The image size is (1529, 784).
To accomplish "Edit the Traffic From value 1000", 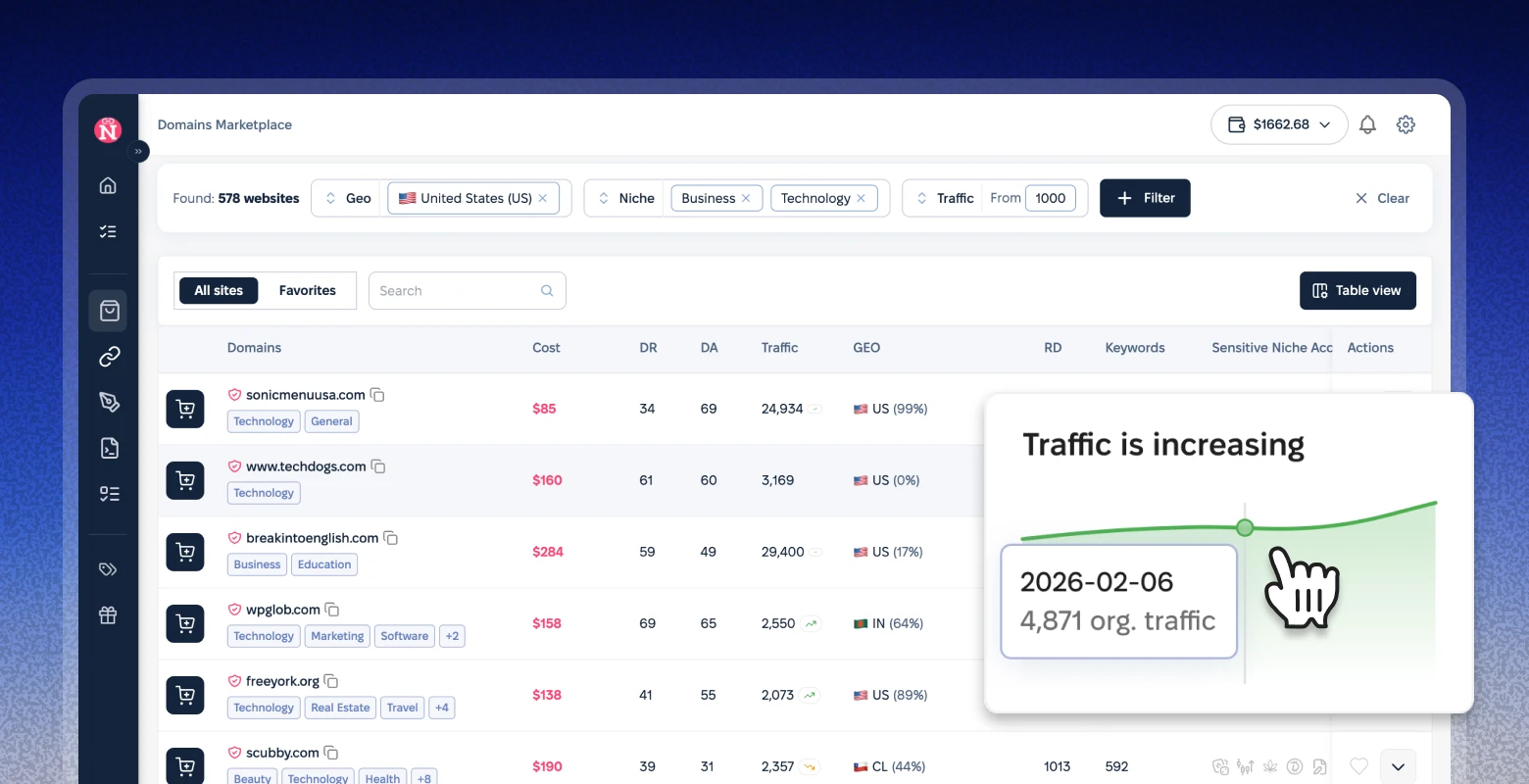I will click(1051, 198).
